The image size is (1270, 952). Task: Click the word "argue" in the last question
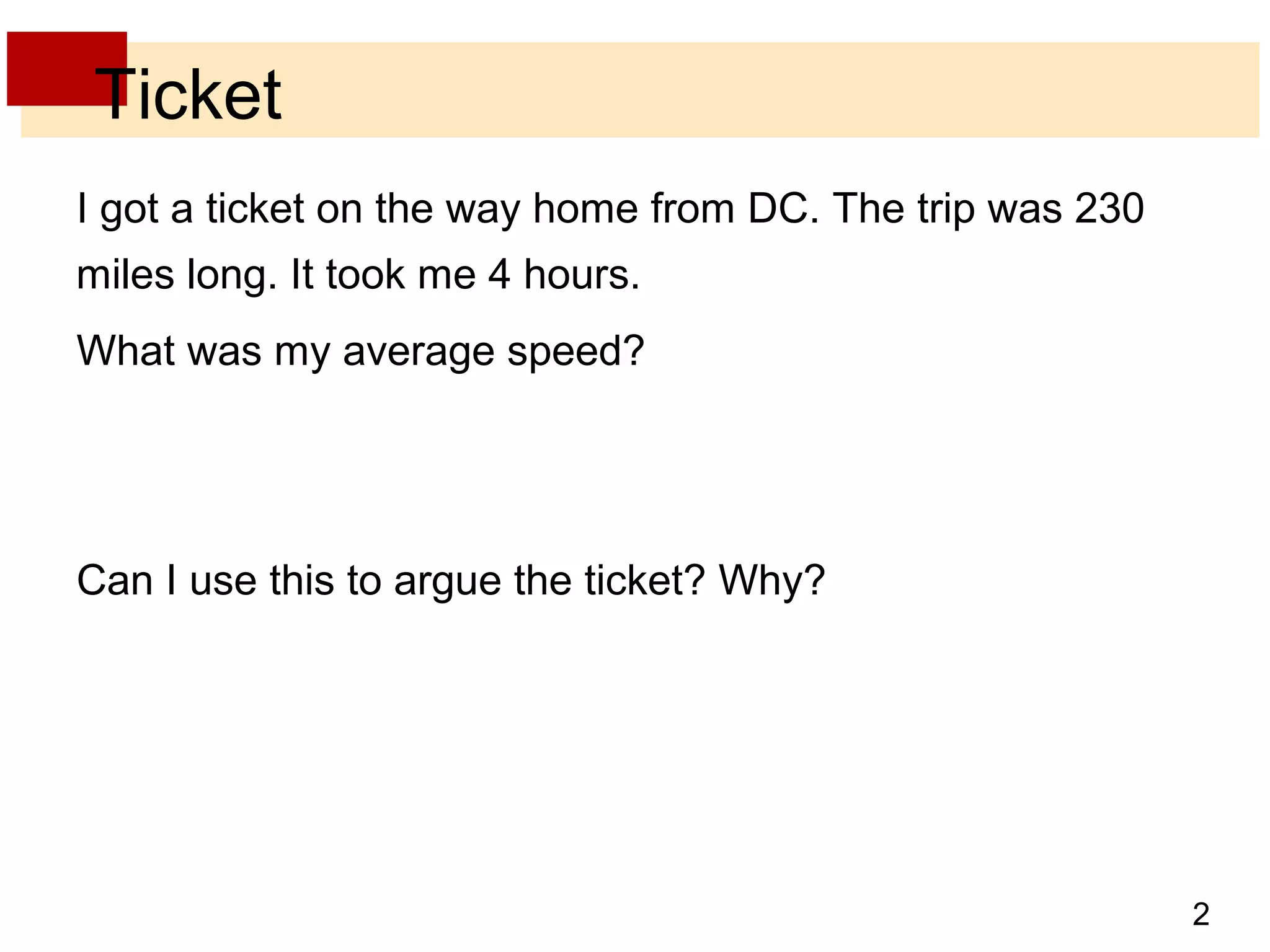click(447, 583)
